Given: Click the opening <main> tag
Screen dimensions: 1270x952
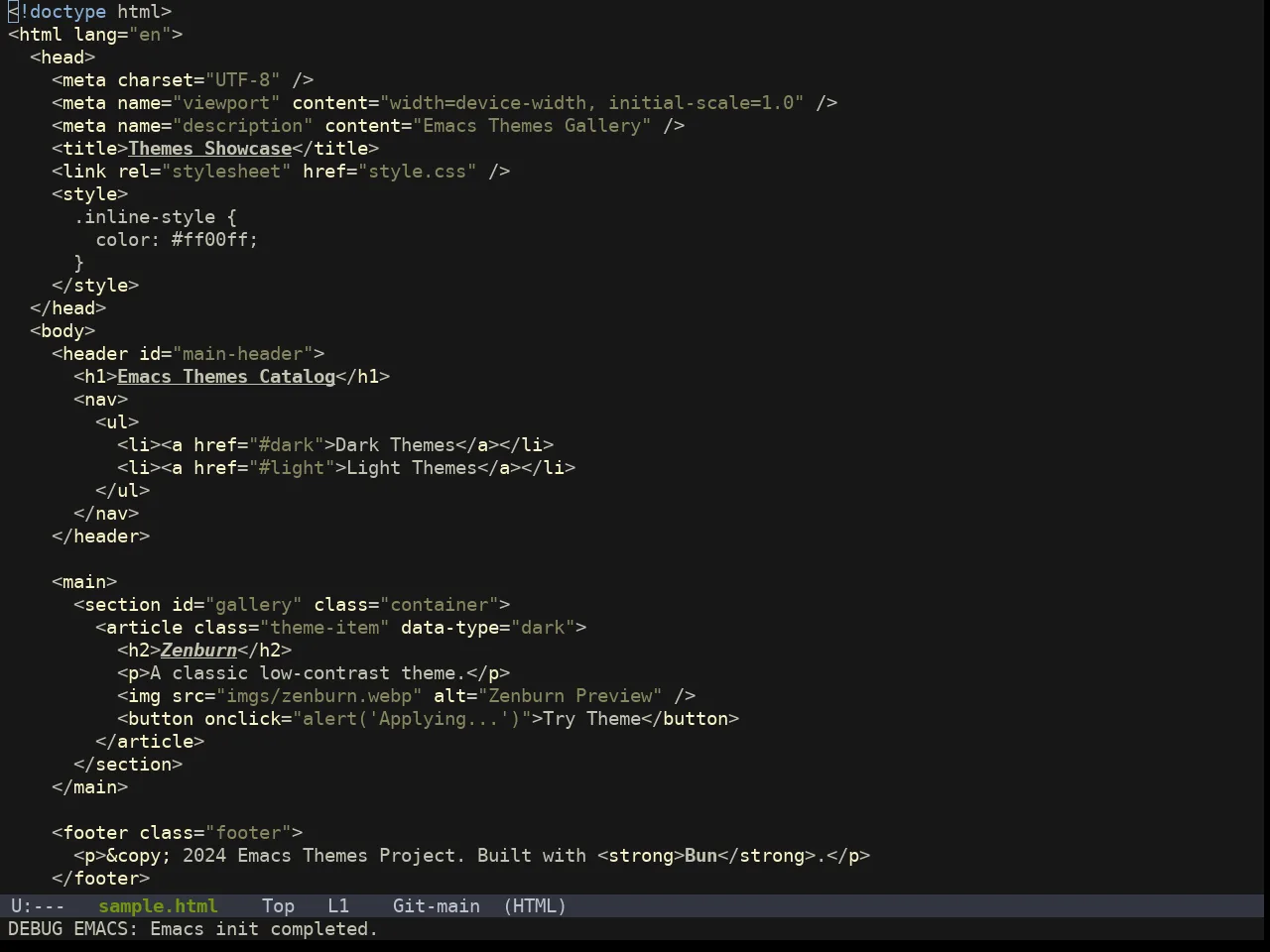Looking at the screenshot, I should pos(84,582).
